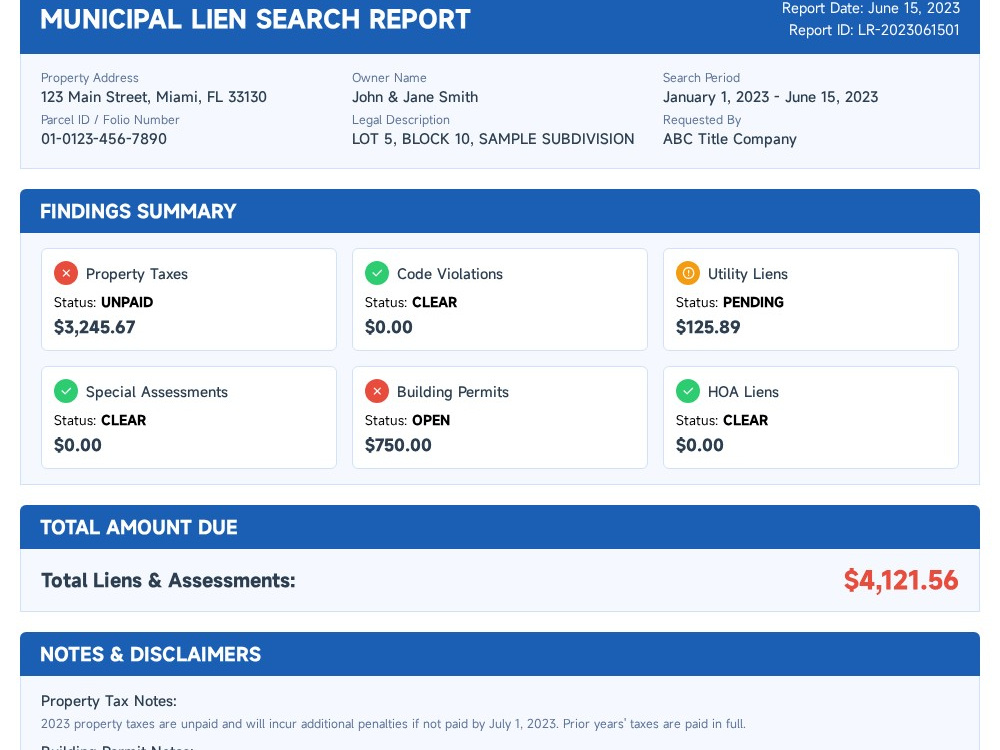This screenshot has height=750, width=1000.
Task: Click the OPEN status text
Action: [x=431, y=420]
